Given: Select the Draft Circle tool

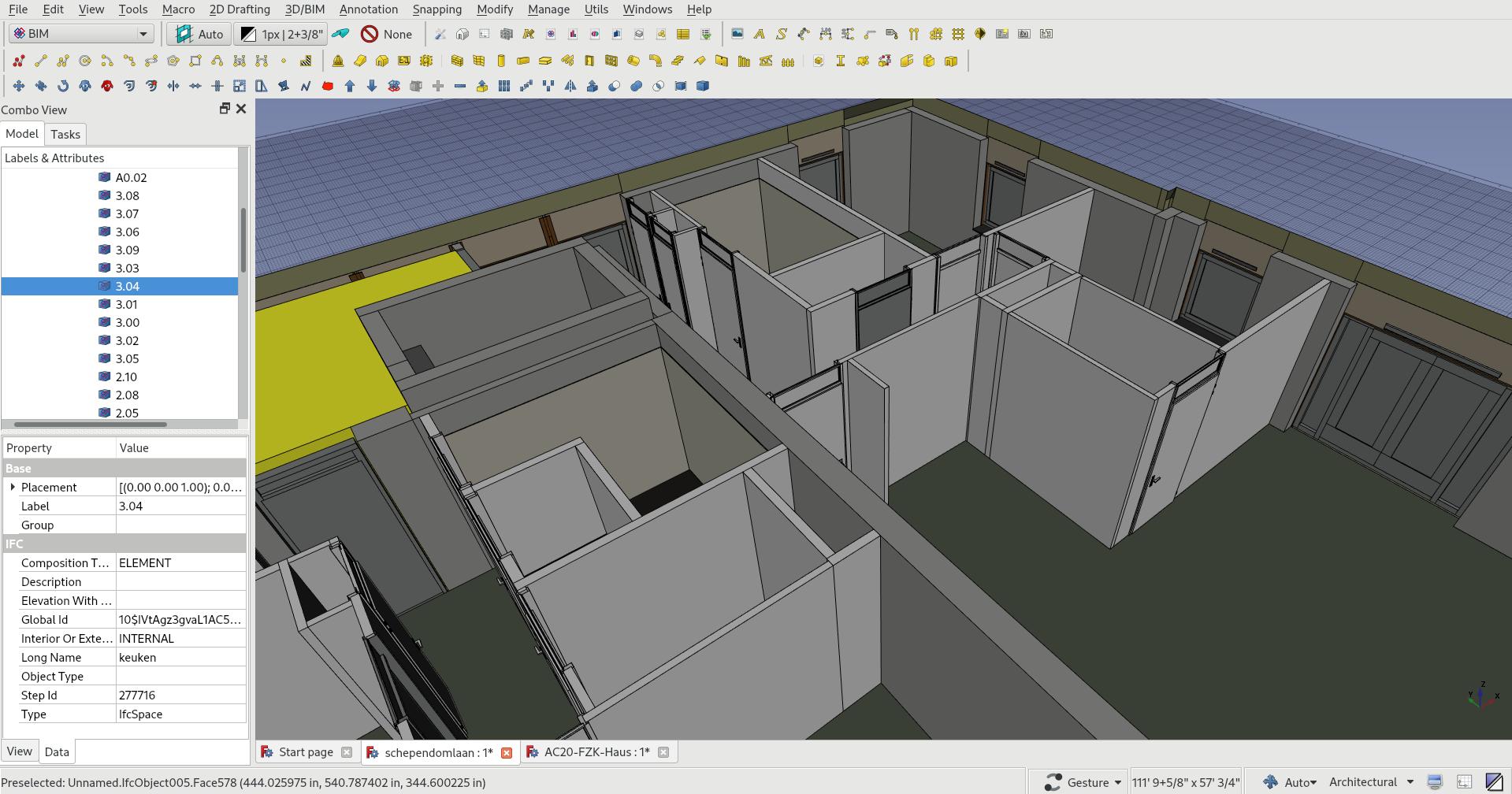Looking at the screenshot, I should point(86,60).
